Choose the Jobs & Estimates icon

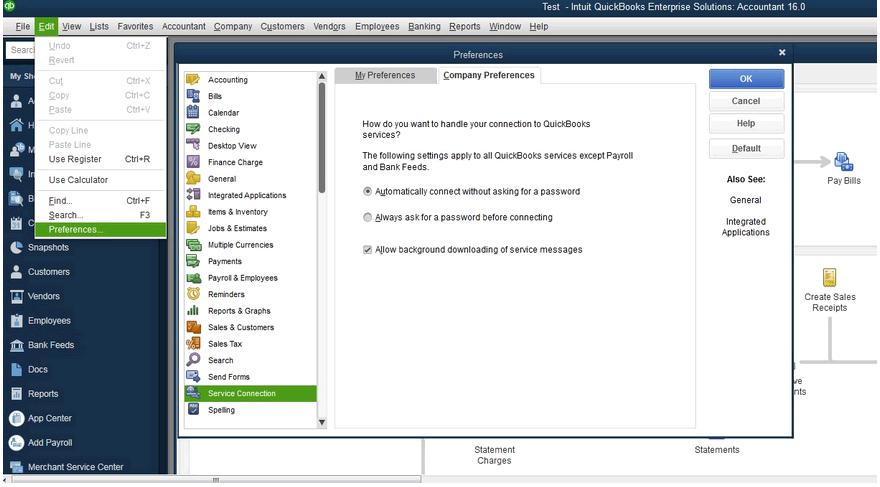(193, 228)
